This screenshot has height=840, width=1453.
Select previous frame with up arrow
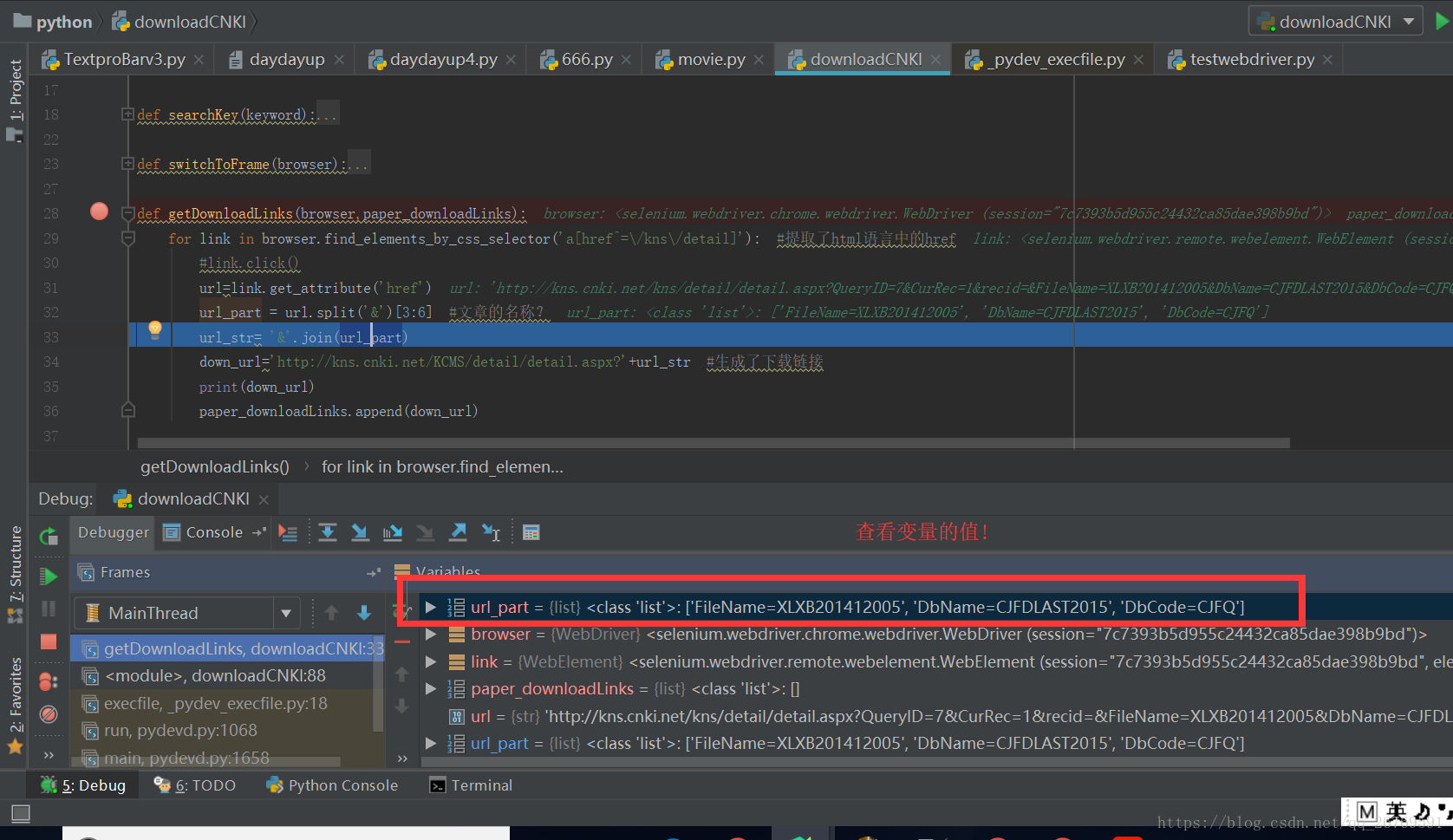(331, 613)
